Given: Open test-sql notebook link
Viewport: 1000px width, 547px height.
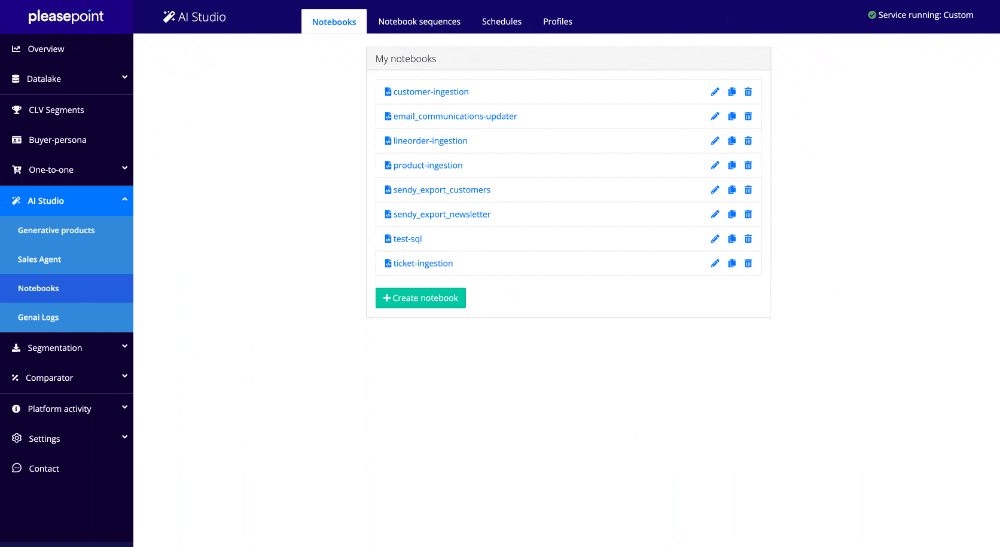Looking at the screenshot, I should 408,239.
